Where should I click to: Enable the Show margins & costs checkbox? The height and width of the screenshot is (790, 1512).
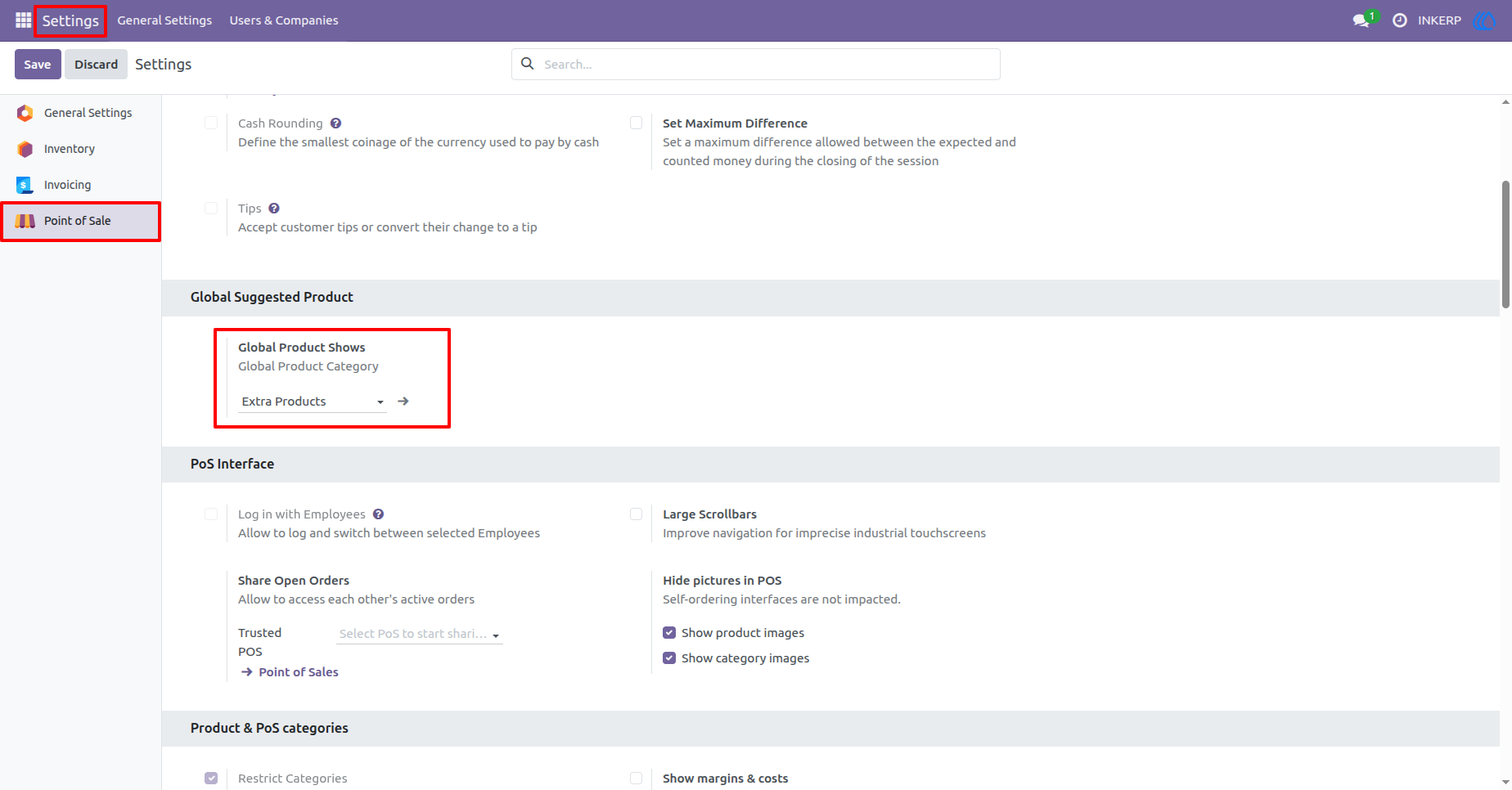pyautogui.click(x=636, y=778)
